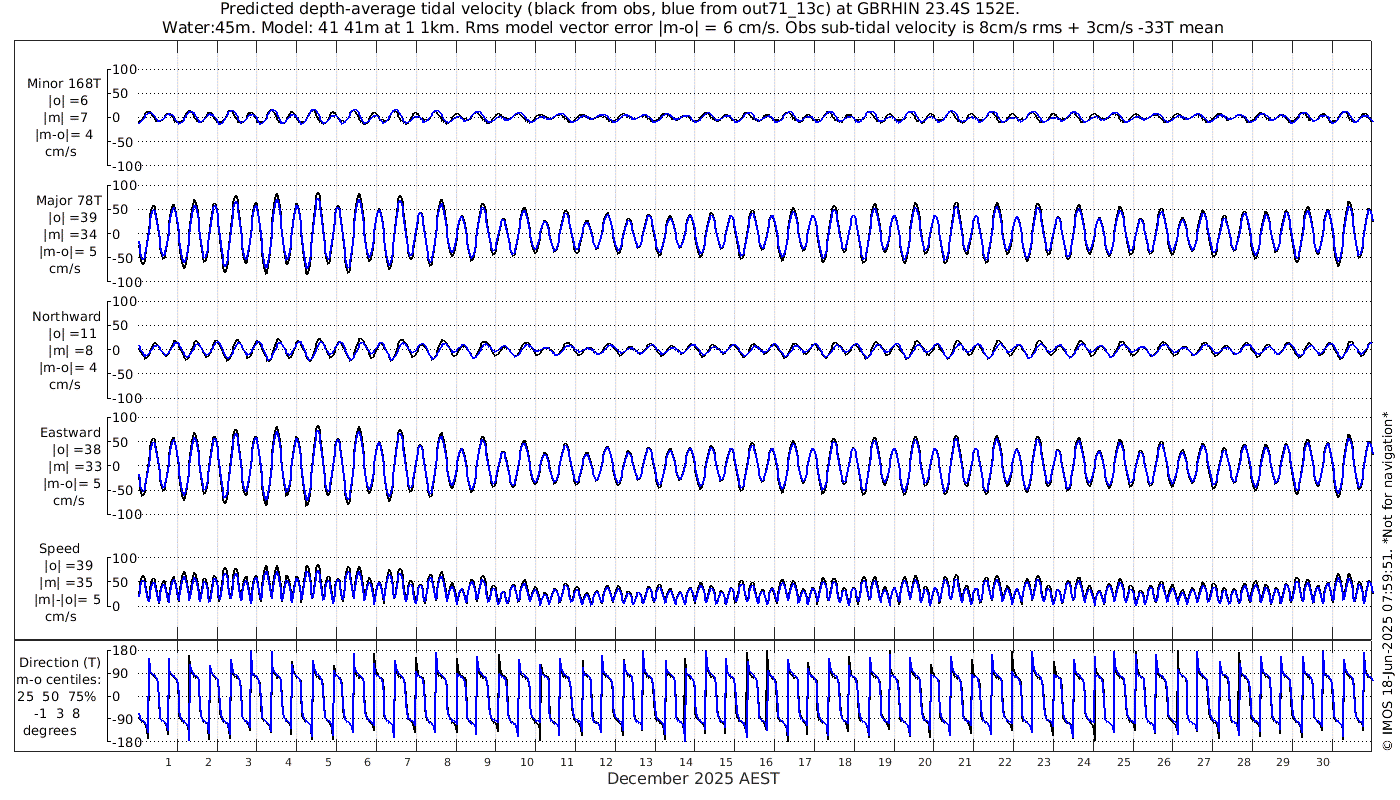Screen dimensions: 1400x800
Task: Click the chart title about predicted tidal velocity
Action: (618, 9)
